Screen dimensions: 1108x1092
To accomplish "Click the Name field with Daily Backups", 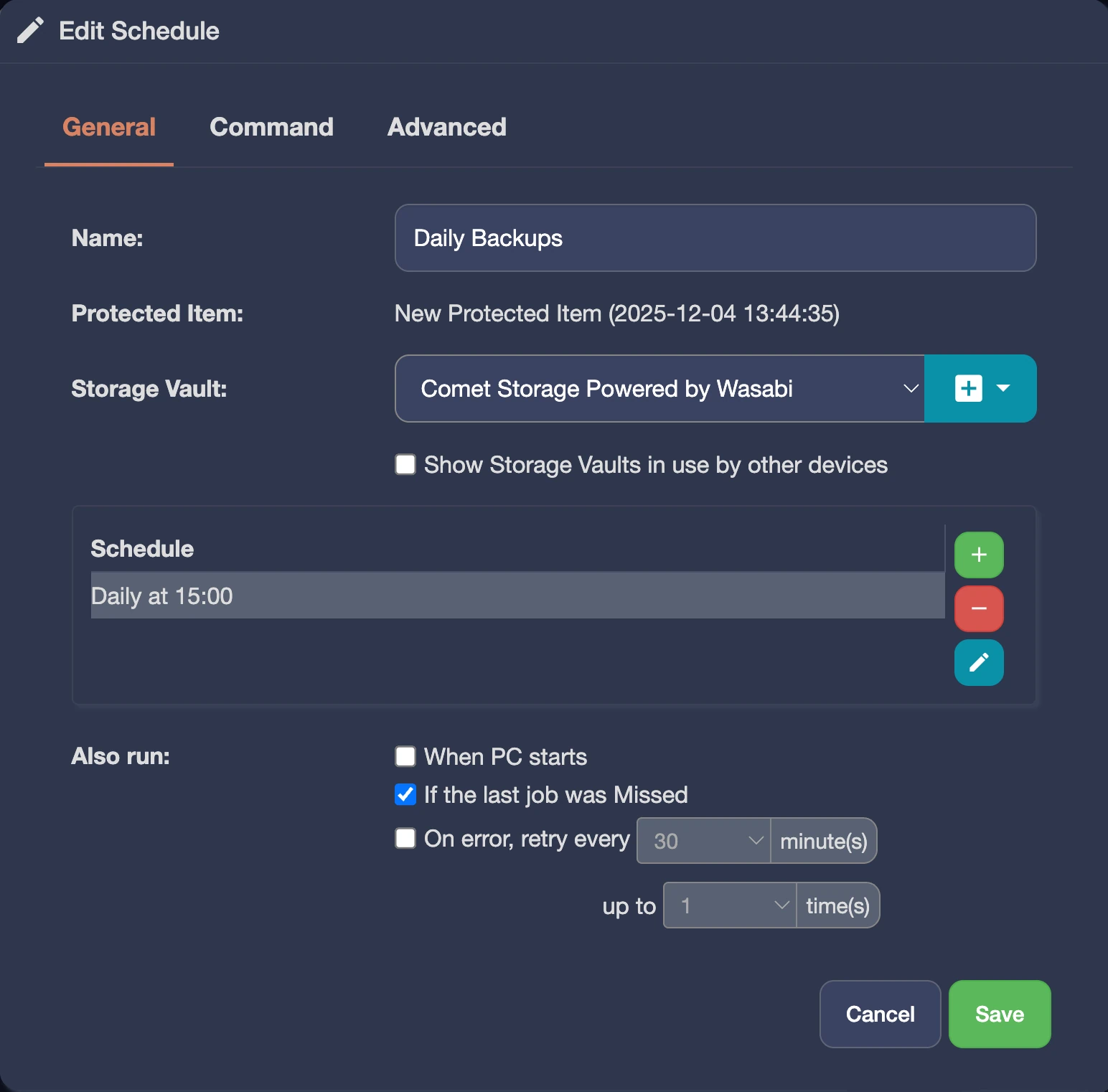I will [x=715, y=238].
